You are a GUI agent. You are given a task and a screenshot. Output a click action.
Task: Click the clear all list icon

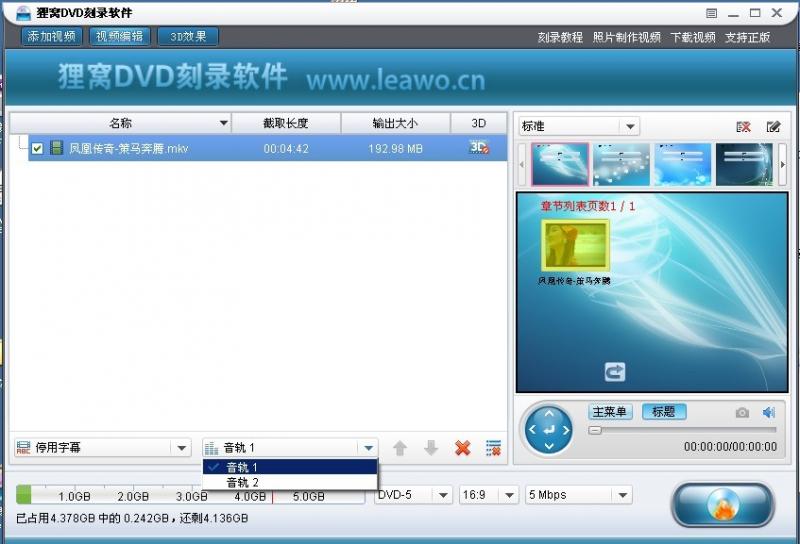[x=493, y=448]
